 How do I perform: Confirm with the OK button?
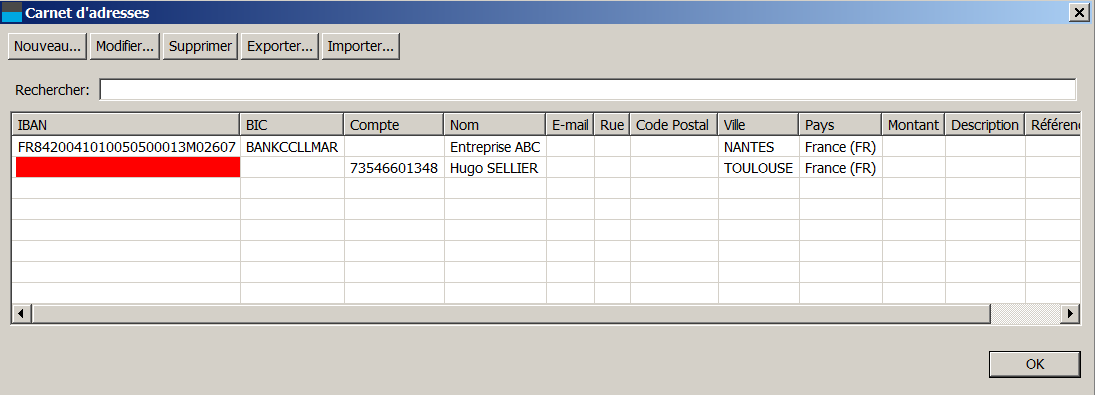[1035, 364]
